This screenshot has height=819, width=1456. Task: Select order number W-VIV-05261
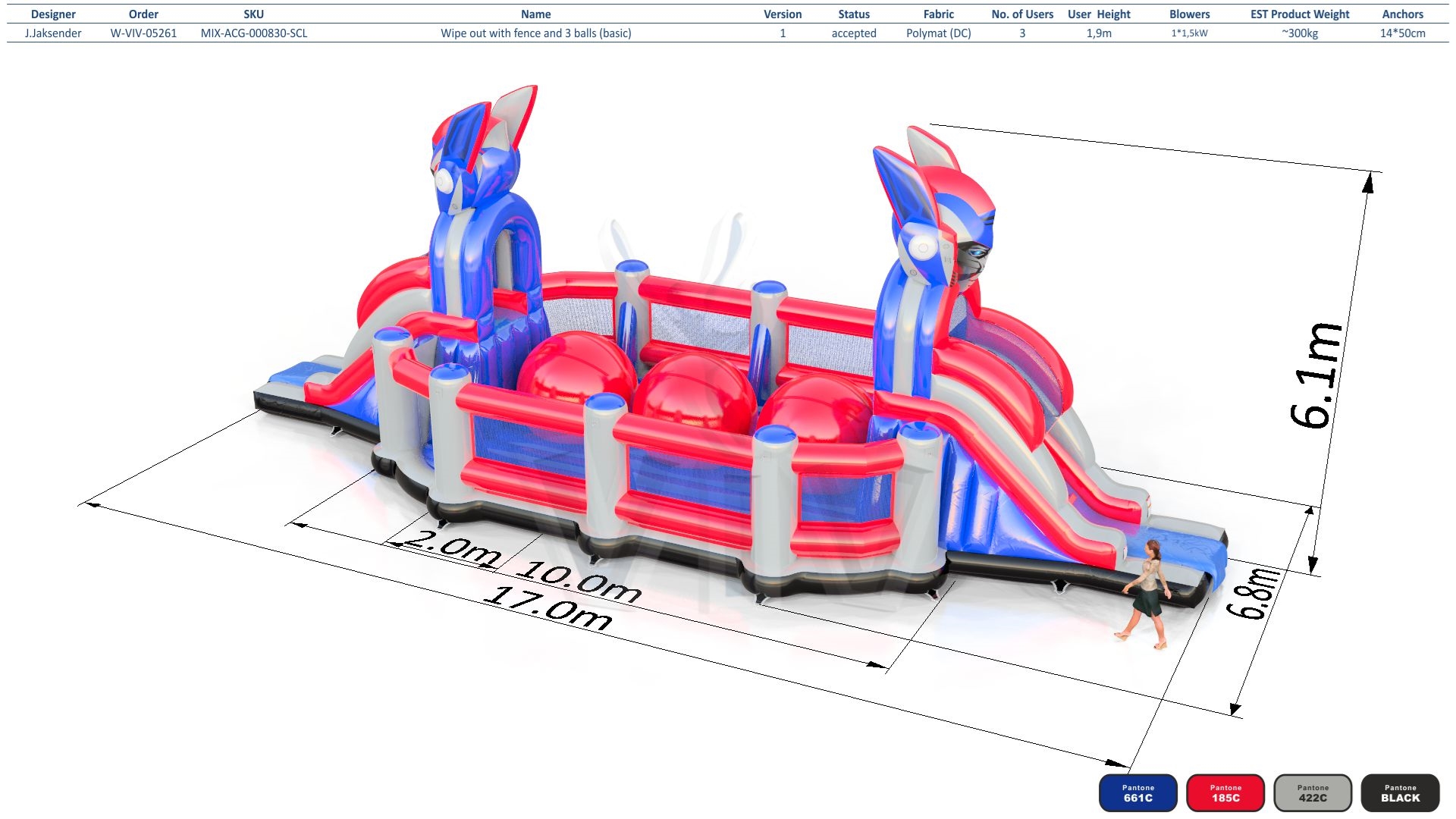(x=143, y=33)
